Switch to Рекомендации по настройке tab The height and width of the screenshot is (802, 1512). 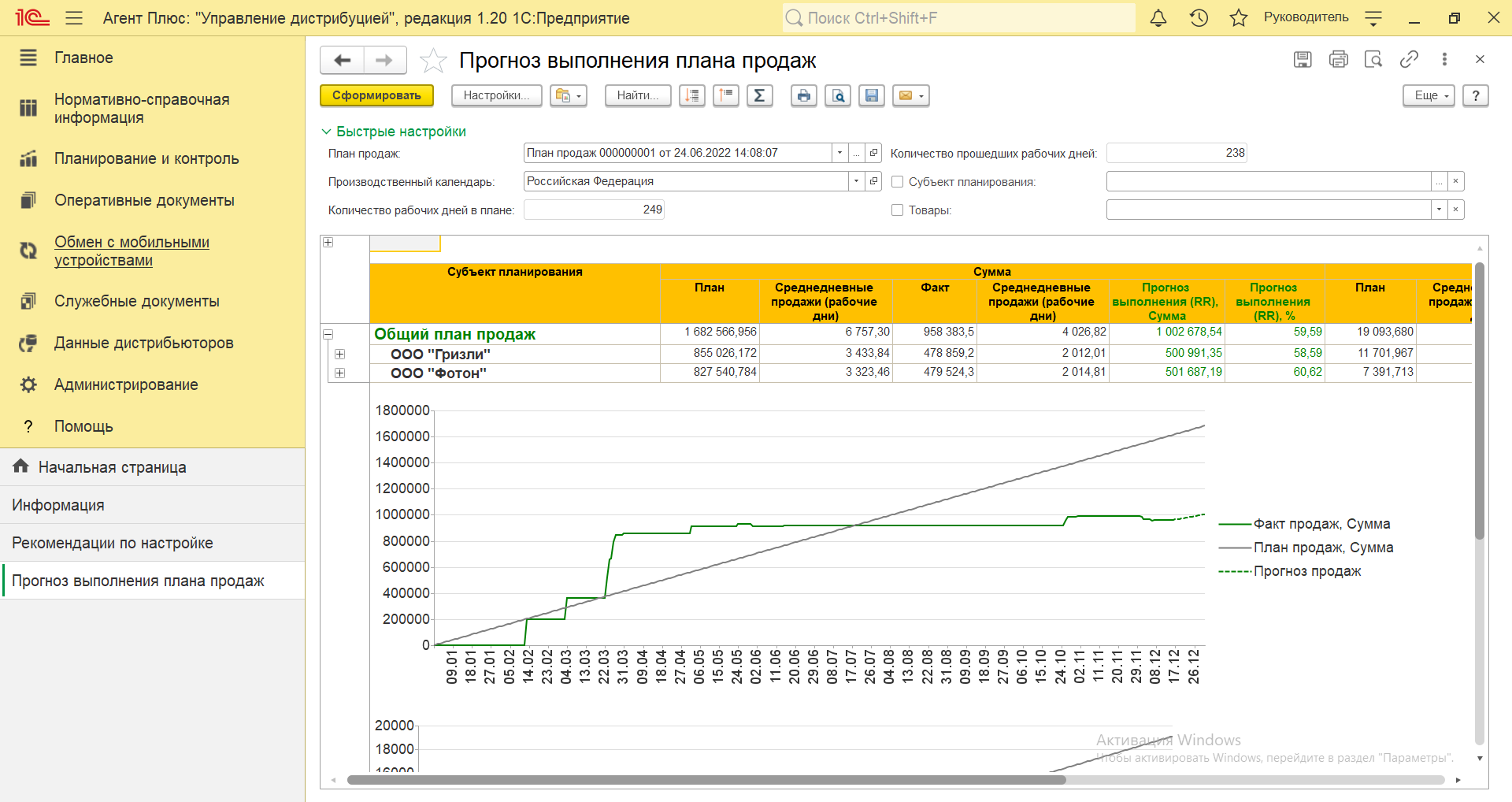tap(152, 543)
